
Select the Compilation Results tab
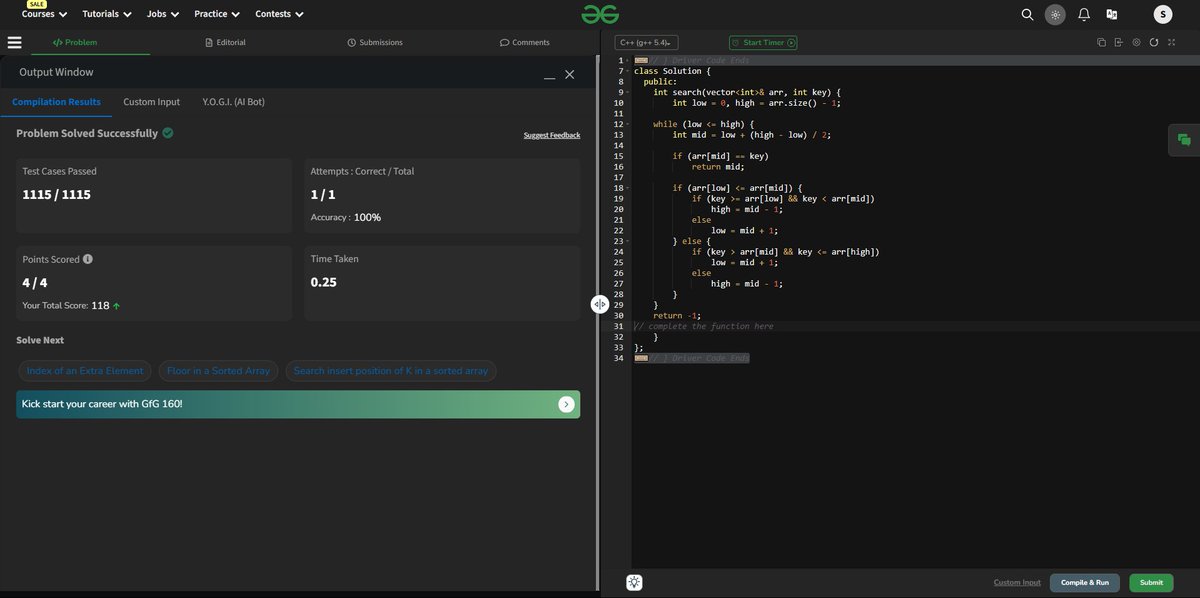click(x=56, y=102)
